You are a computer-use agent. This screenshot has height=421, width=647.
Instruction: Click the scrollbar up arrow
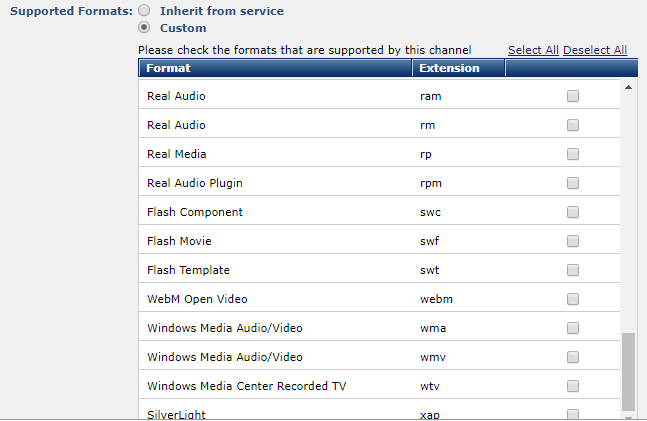(628, 88)
